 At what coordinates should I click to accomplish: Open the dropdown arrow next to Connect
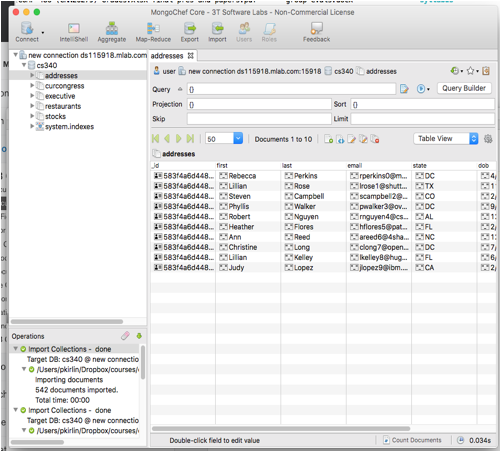[43, 33]
